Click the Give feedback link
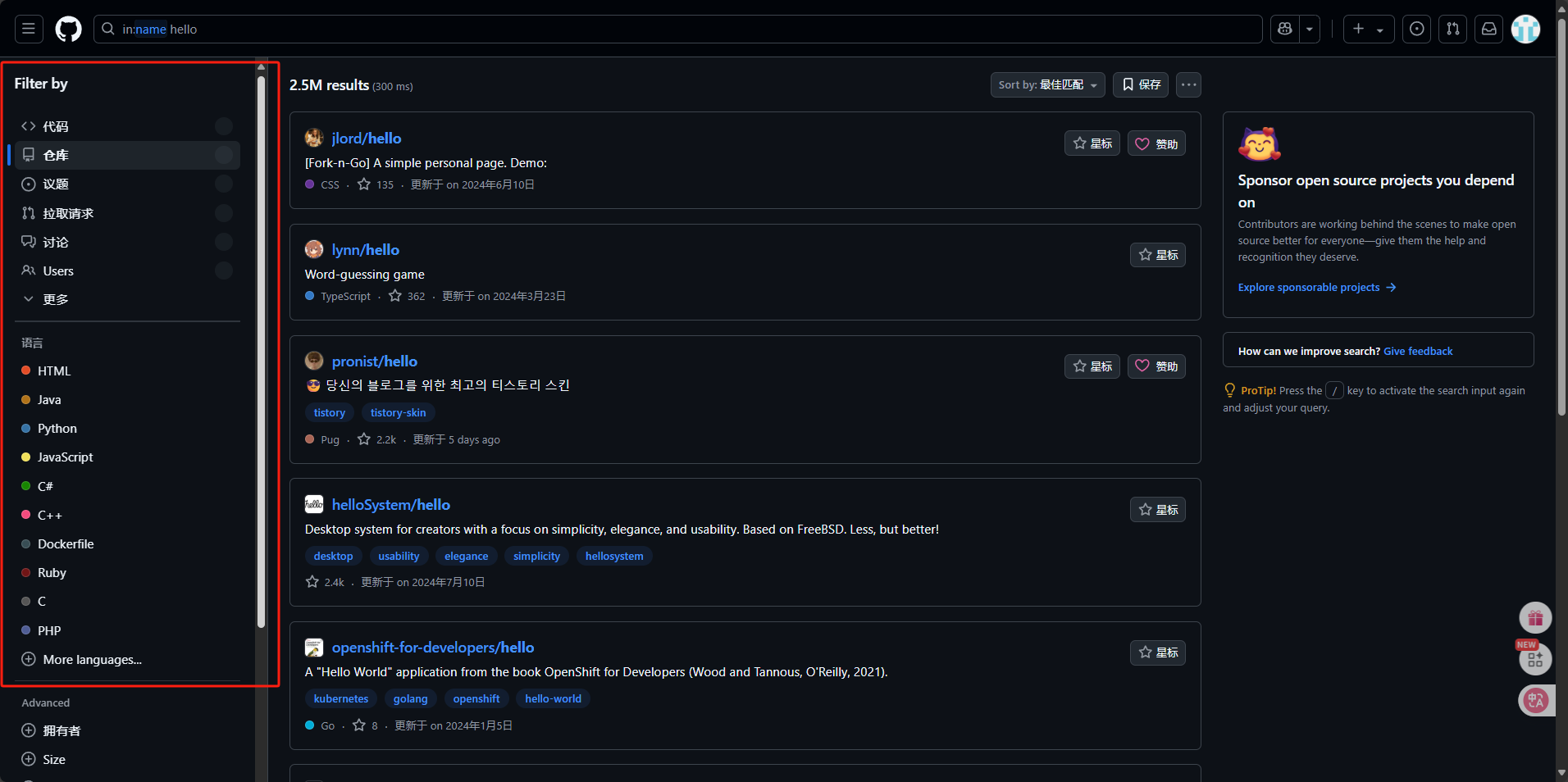 pos(1418,351)
